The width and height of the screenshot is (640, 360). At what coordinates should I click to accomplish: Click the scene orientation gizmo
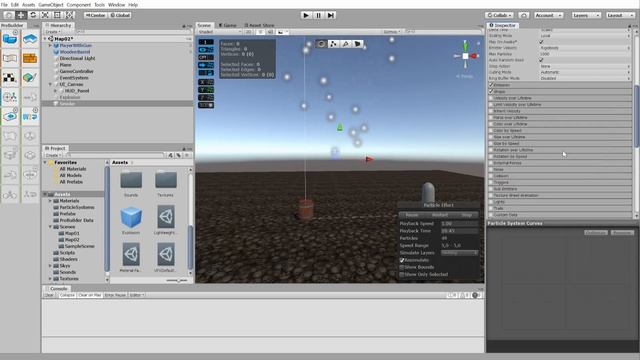pyautogui.click(x=465, y=56)
